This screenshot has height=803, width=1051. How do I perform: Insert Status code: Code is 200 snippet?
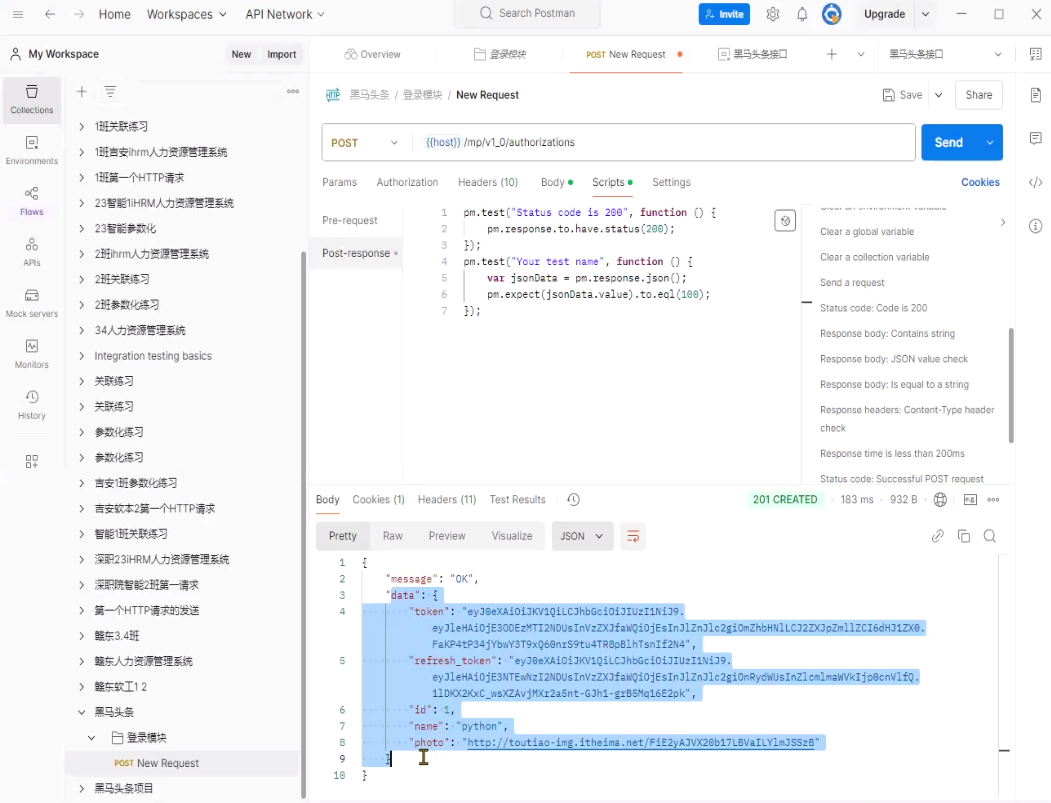(873, 308)
